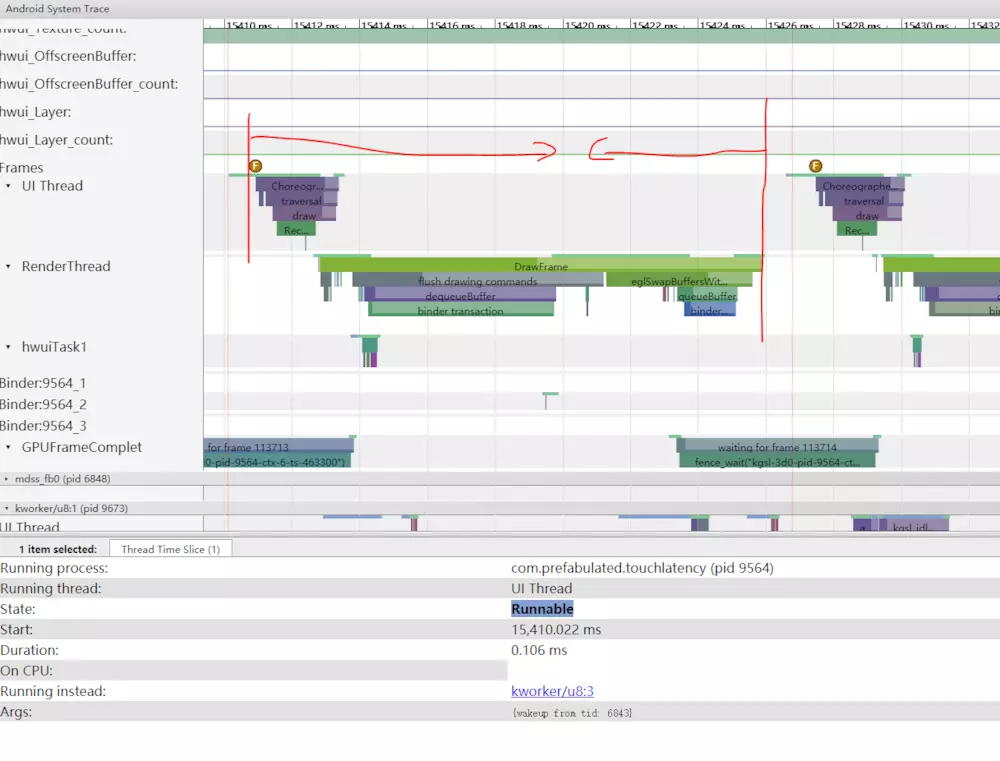Collapse the hwuiTask1 track arrow

click(x=8, y=347)
